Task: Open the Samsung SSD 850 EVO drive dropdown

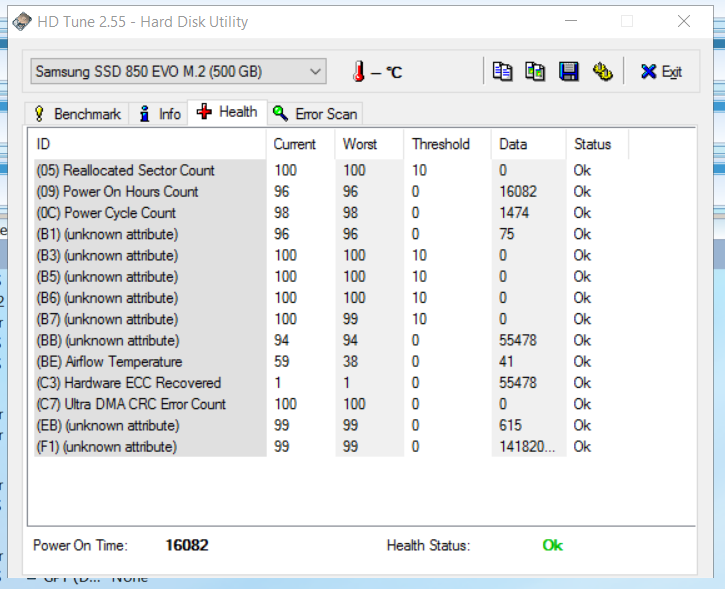Action: point(178,72)
